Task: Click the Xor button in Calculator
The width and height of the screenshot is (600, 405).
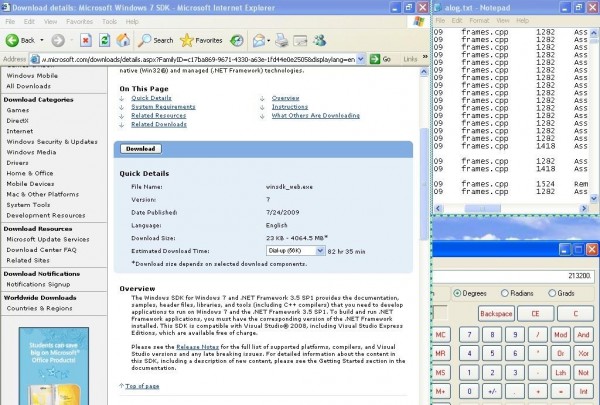Action: (583, 353)
